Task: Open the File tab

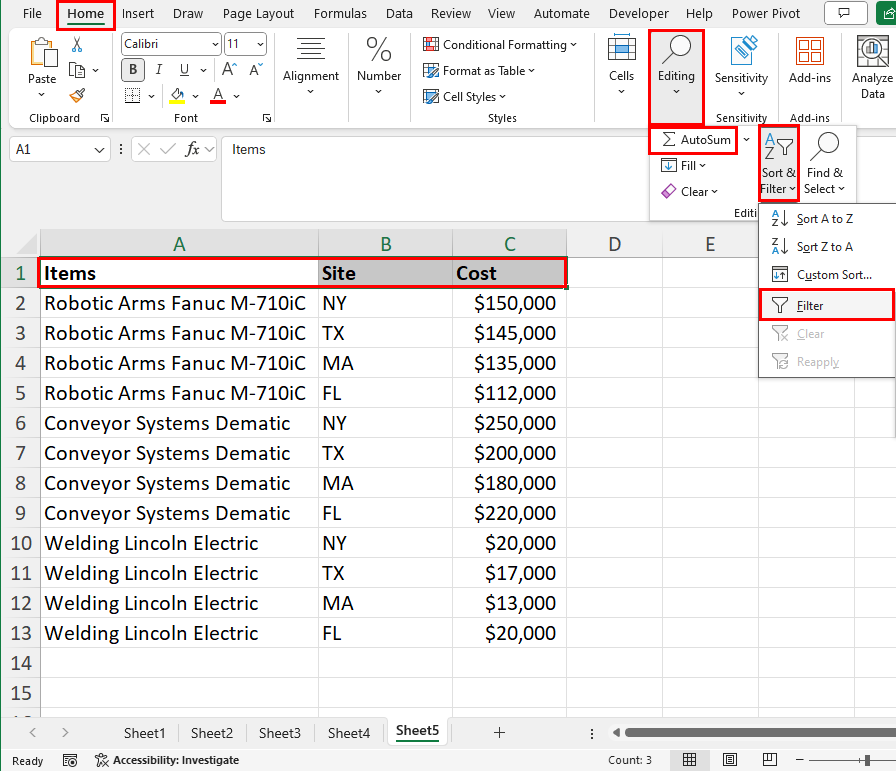Action: [x=32, y=13]
